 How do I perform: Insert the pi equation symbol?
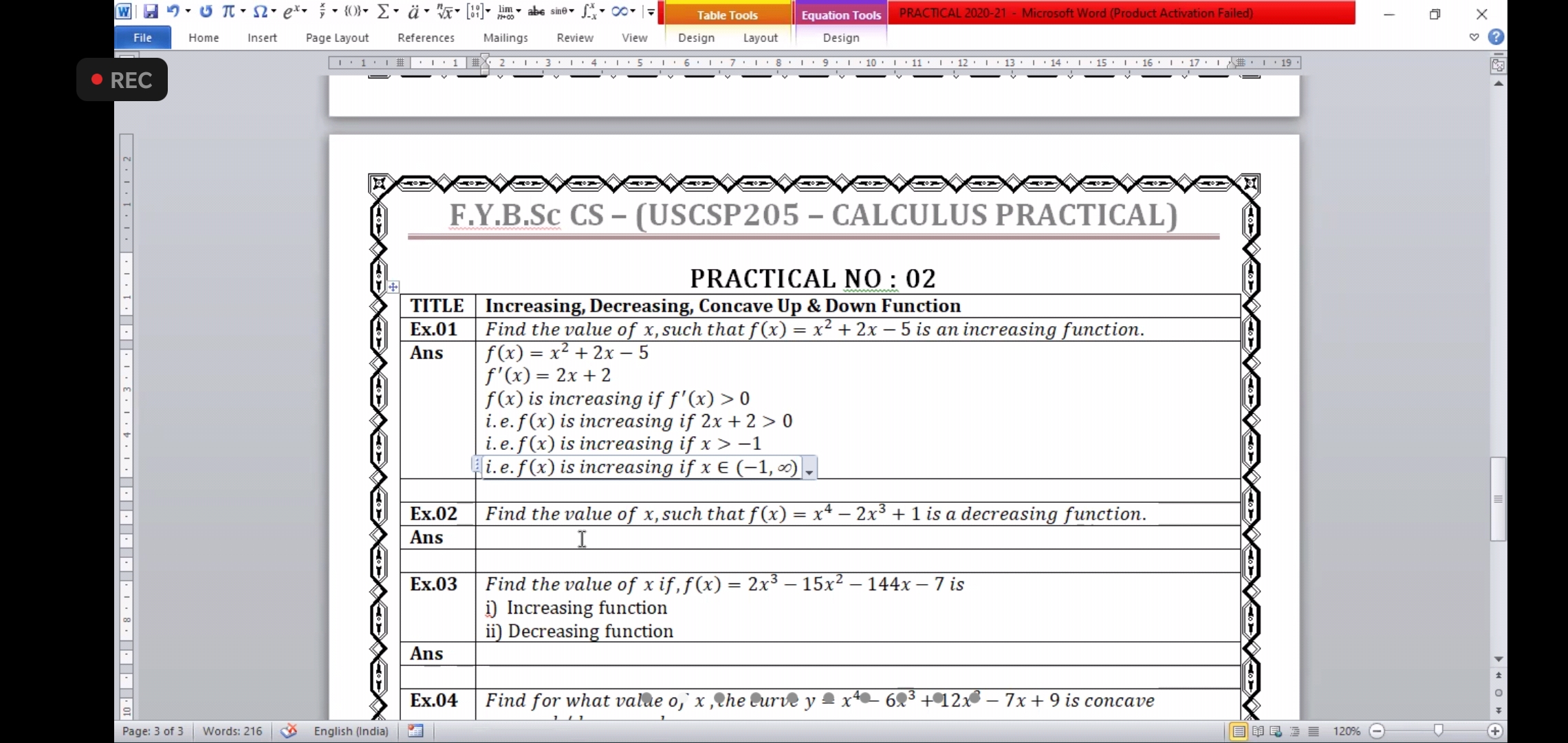[228, 12]
